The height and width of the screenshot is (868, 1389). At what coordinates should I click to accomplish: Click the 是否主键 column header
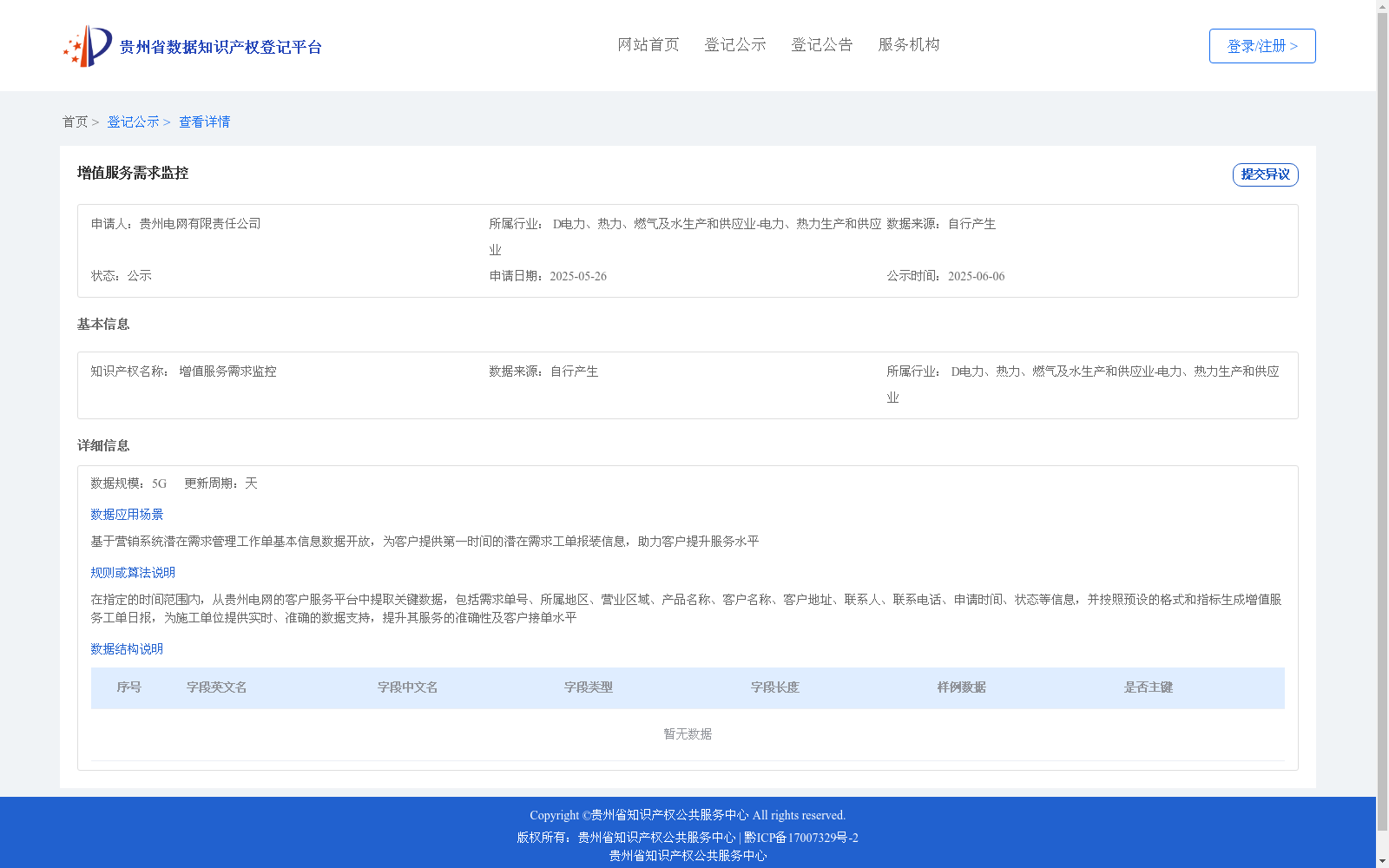click(x=1148, y=687)
